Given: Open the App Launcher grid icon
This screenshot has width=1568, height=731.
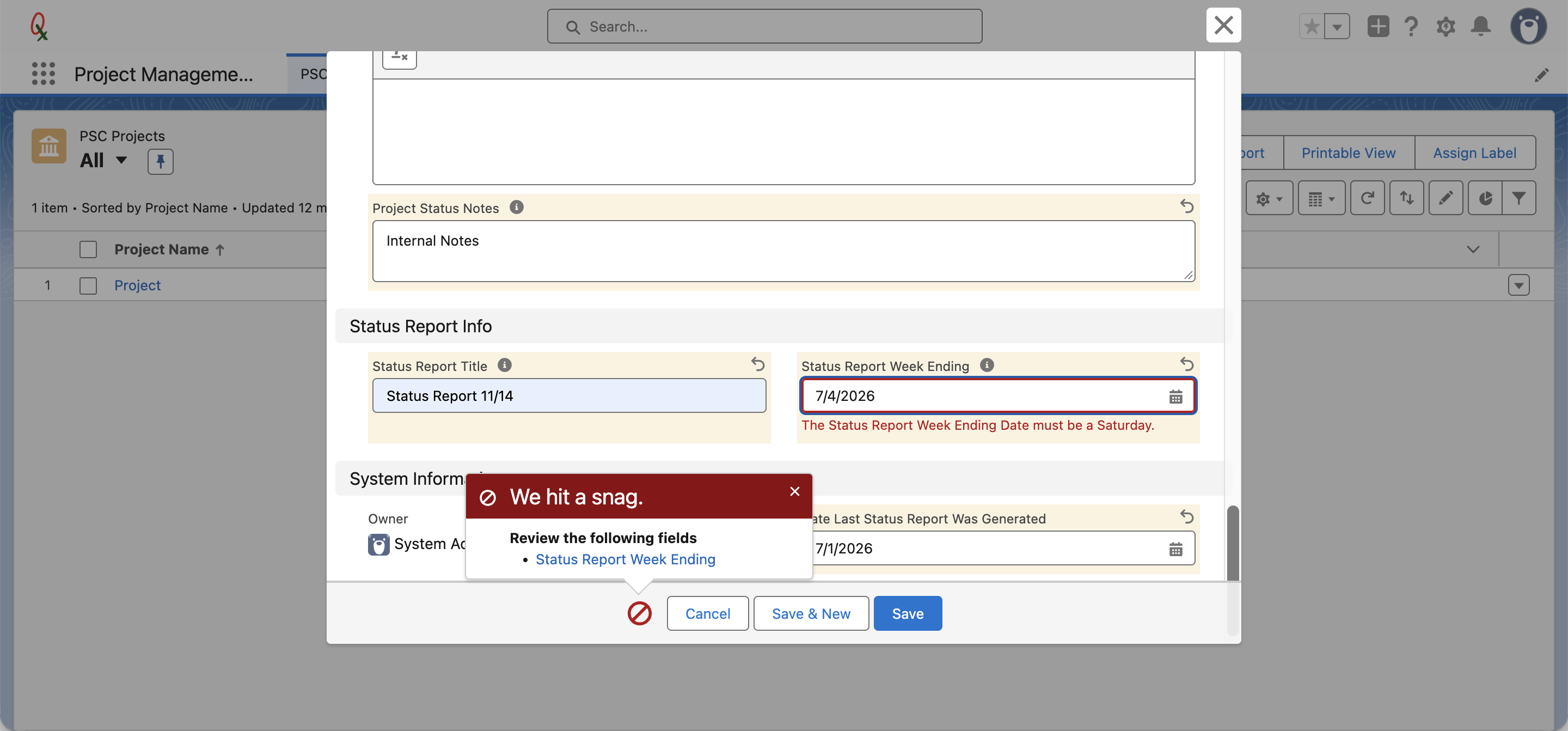Looking at the screenshot, I should pos(43,74).
